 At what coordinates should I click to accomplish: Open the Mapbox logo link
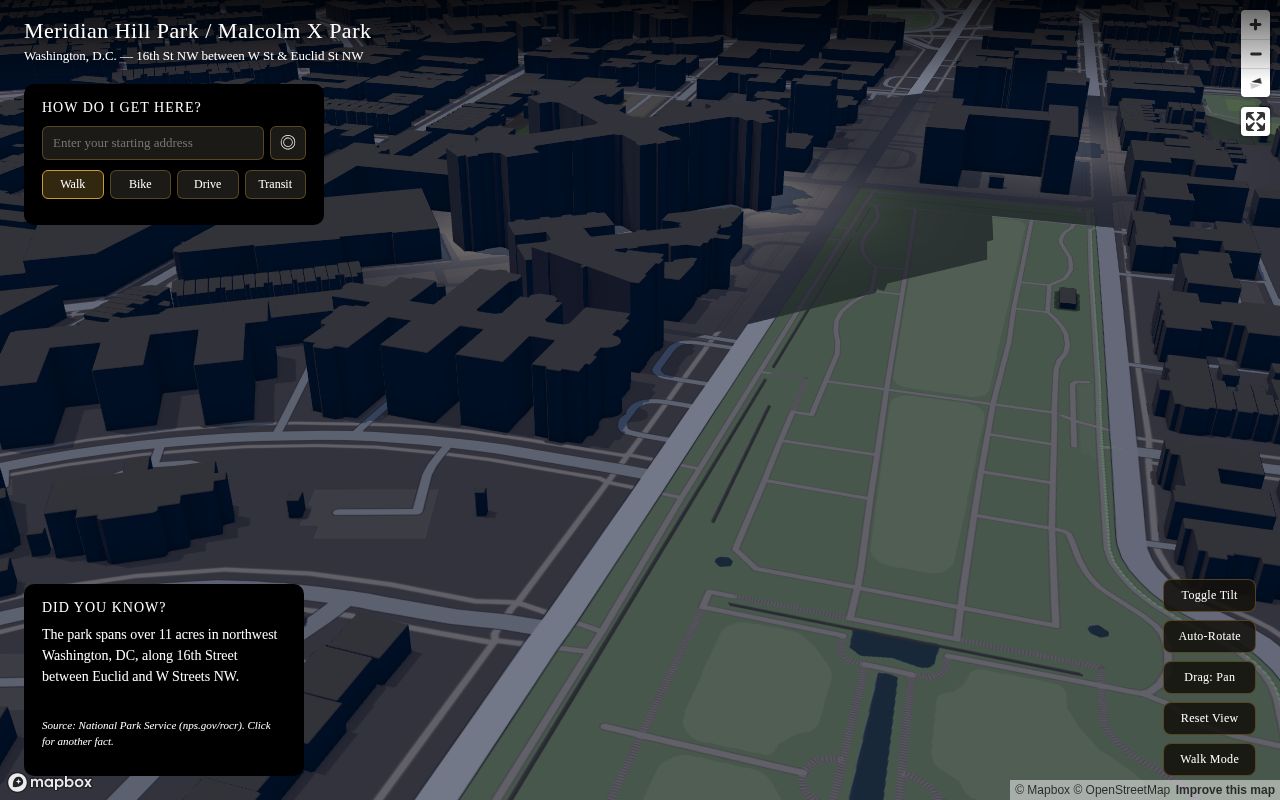pyautogui.click(x=50, y=782)
